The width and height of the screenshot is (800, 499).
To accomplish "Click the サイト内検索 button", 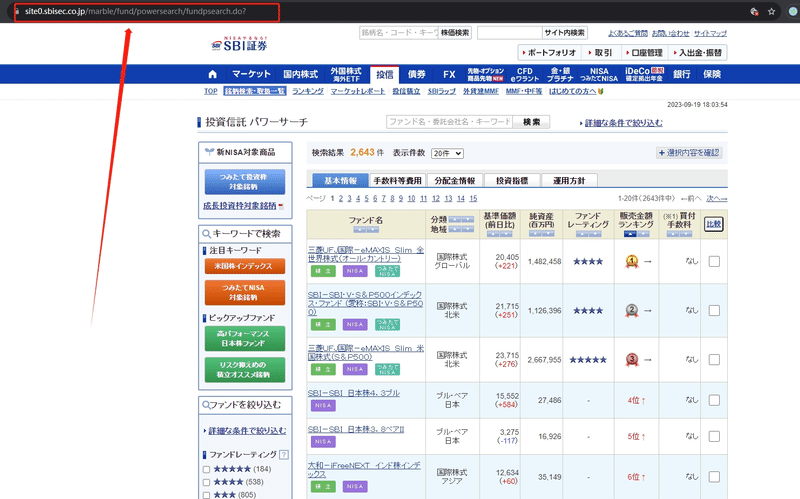I will point(564,33).
